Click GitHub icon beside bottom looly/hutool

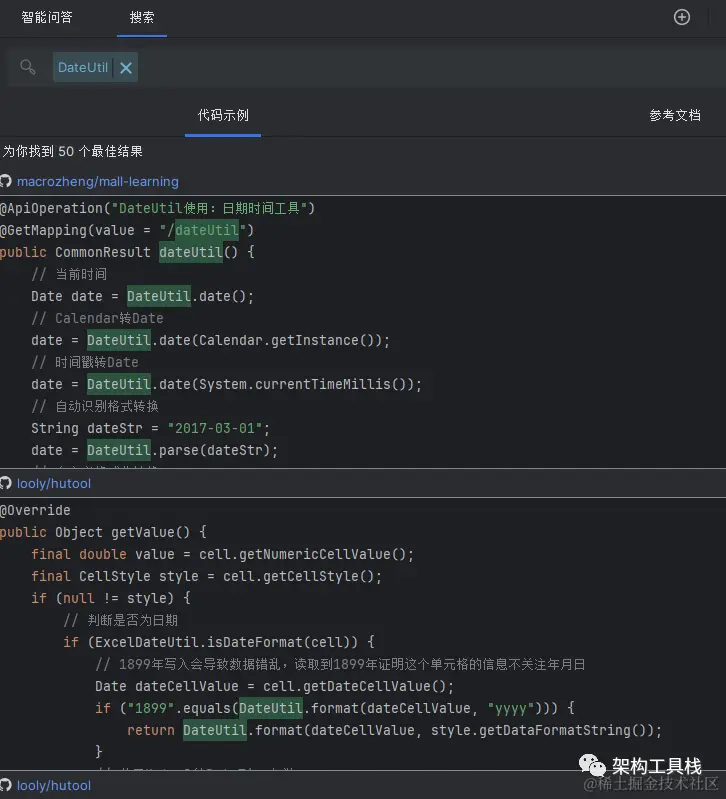6,785
